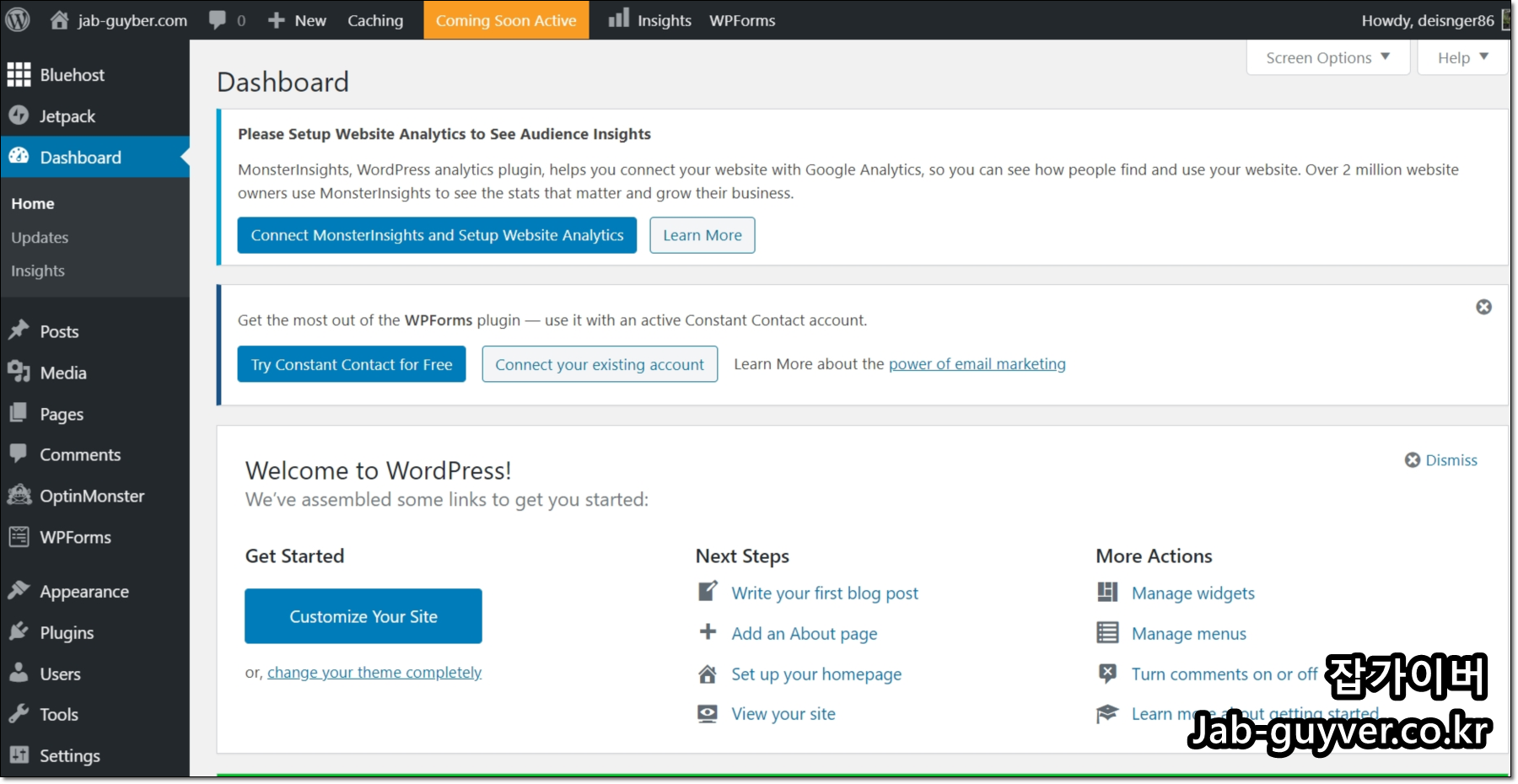The width and height of the screenshot is (1518, 784).
Task: Open the Bluehost menu label
Action: point(73,74)
